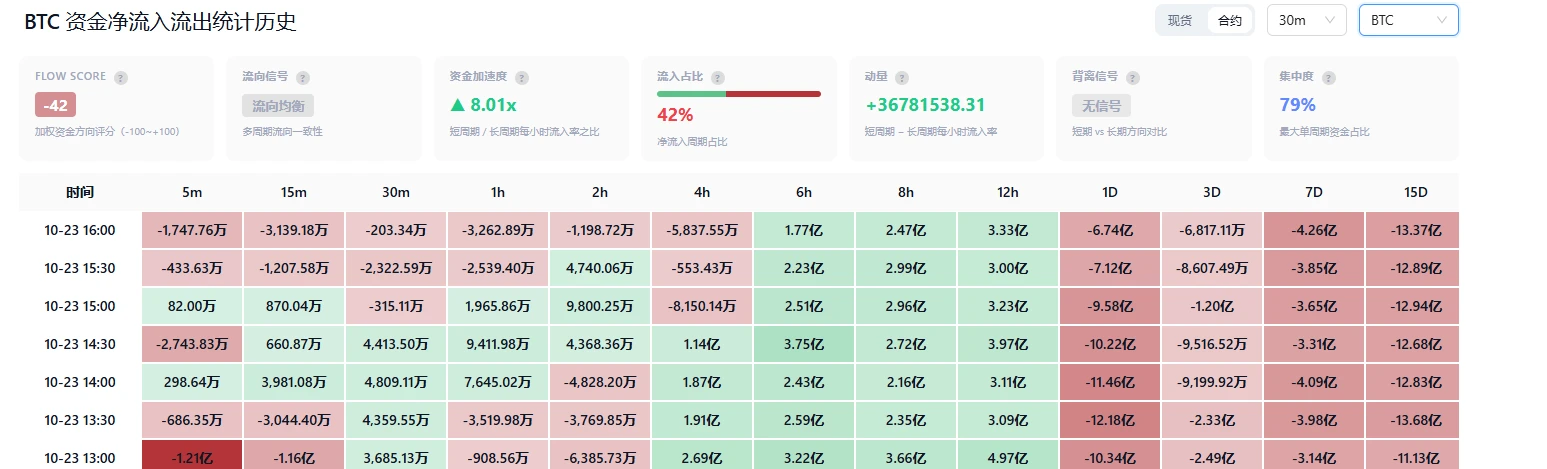Click the 1h column header
The height and width of the screenshot is (469, 1547).
point(499,192)
